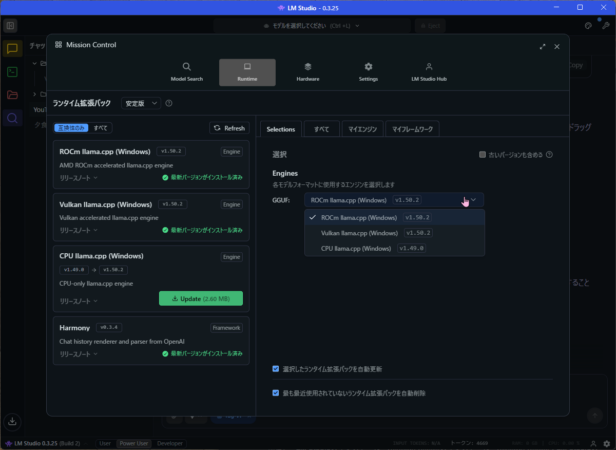Viewport: 616px width, 450px height.
Task: Expand Vulkan llama.cpp リリースノート
Action: tap(79, 230)
